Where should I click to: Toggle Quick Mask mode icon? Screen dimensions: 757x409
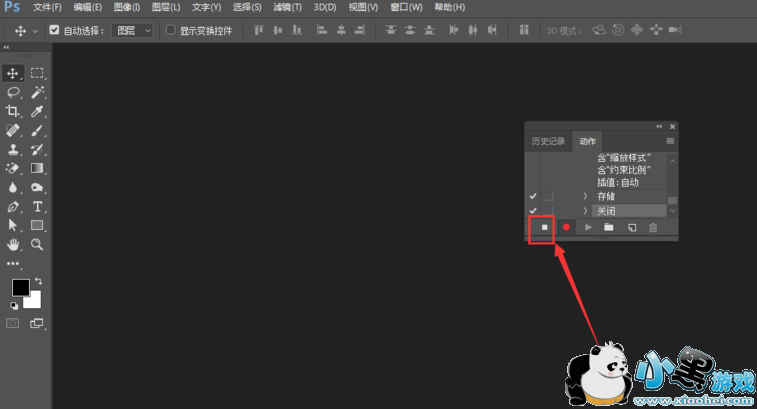pyautogui.click(x=13, y=323)
